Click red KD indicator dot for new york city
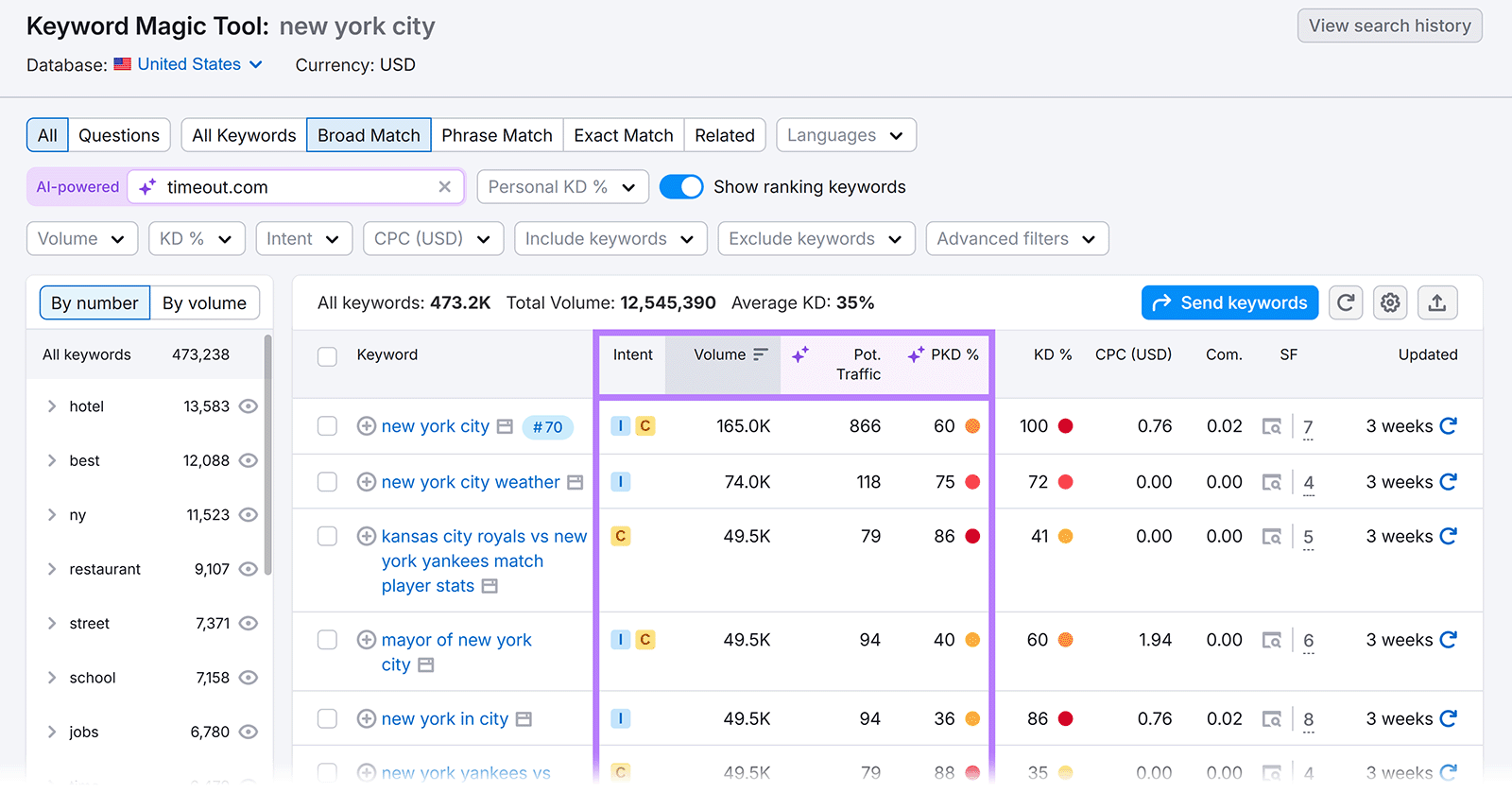 (x=1066, y=426)
